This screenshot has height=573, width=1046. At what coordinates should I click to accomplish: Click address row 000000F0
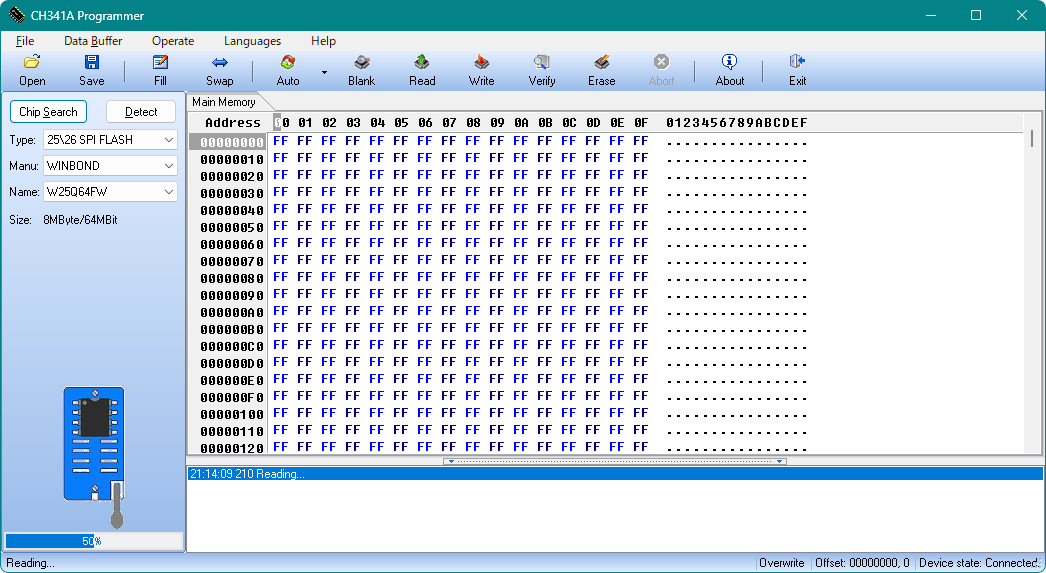pyautogui.click(x=231, y=397)
